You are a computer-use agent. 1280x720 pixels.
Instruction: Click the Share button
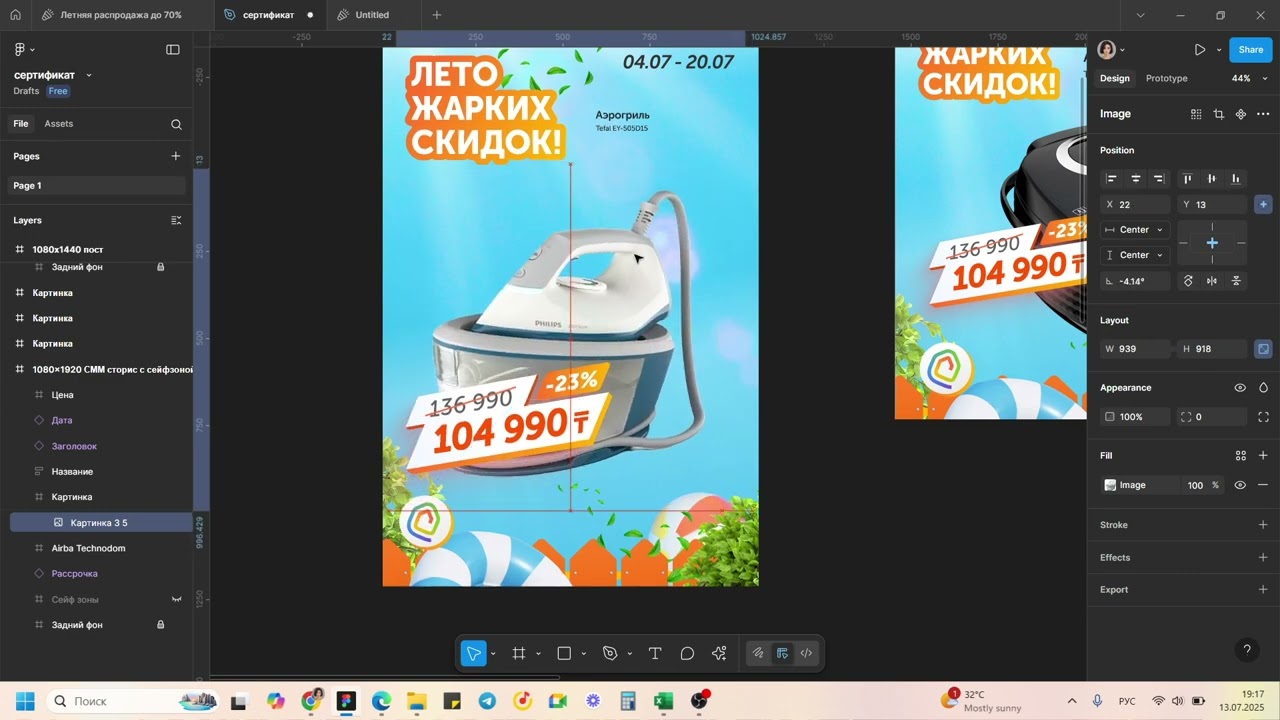[1250, 49]
